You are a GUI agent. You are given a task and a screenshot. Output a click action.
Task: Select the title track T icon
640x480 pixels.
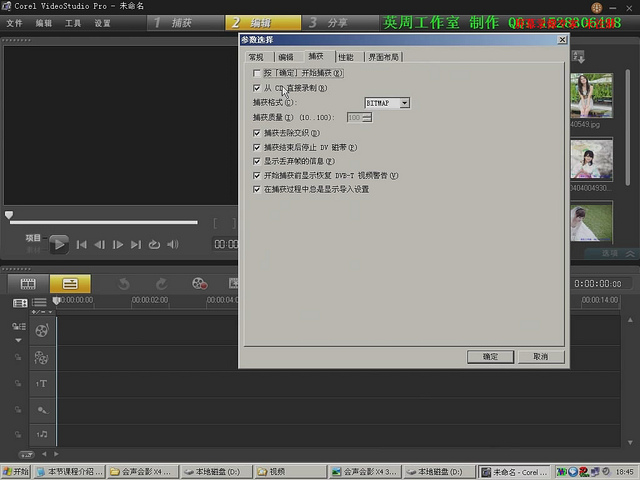tap(41, 383)
